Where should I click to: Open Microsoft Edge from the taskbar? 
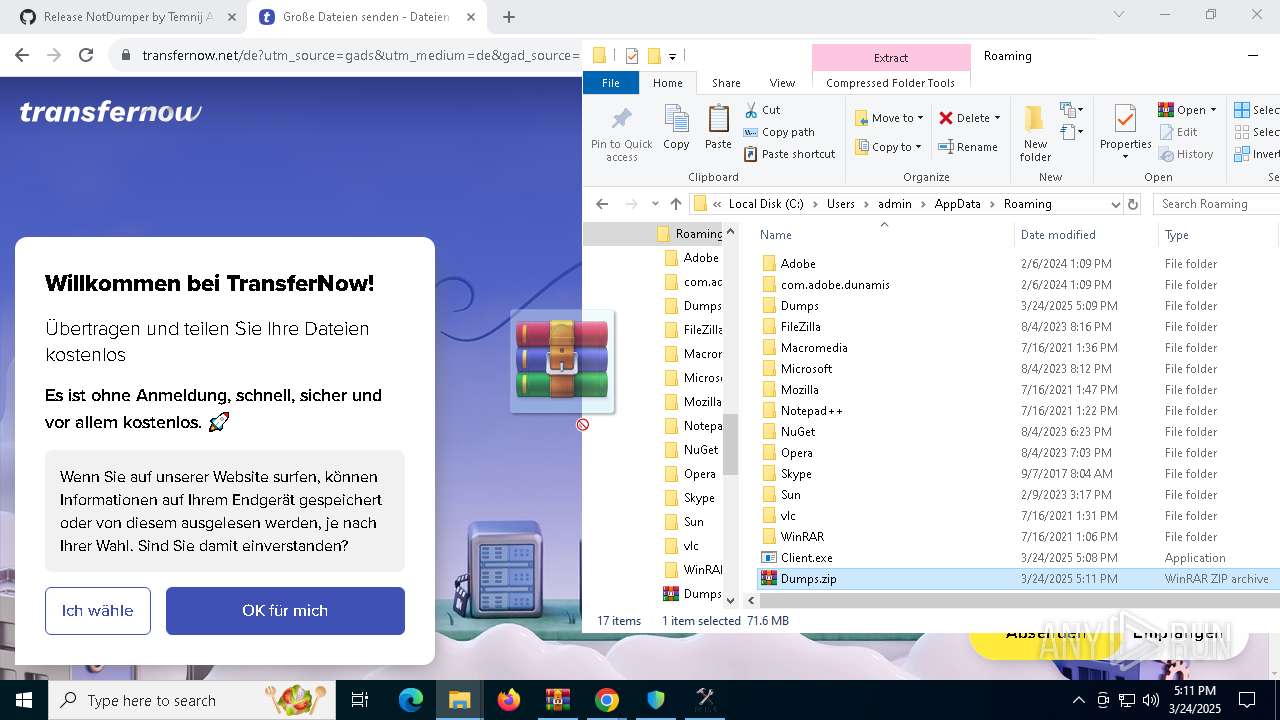pyautogui.click(x=411, y=700)
